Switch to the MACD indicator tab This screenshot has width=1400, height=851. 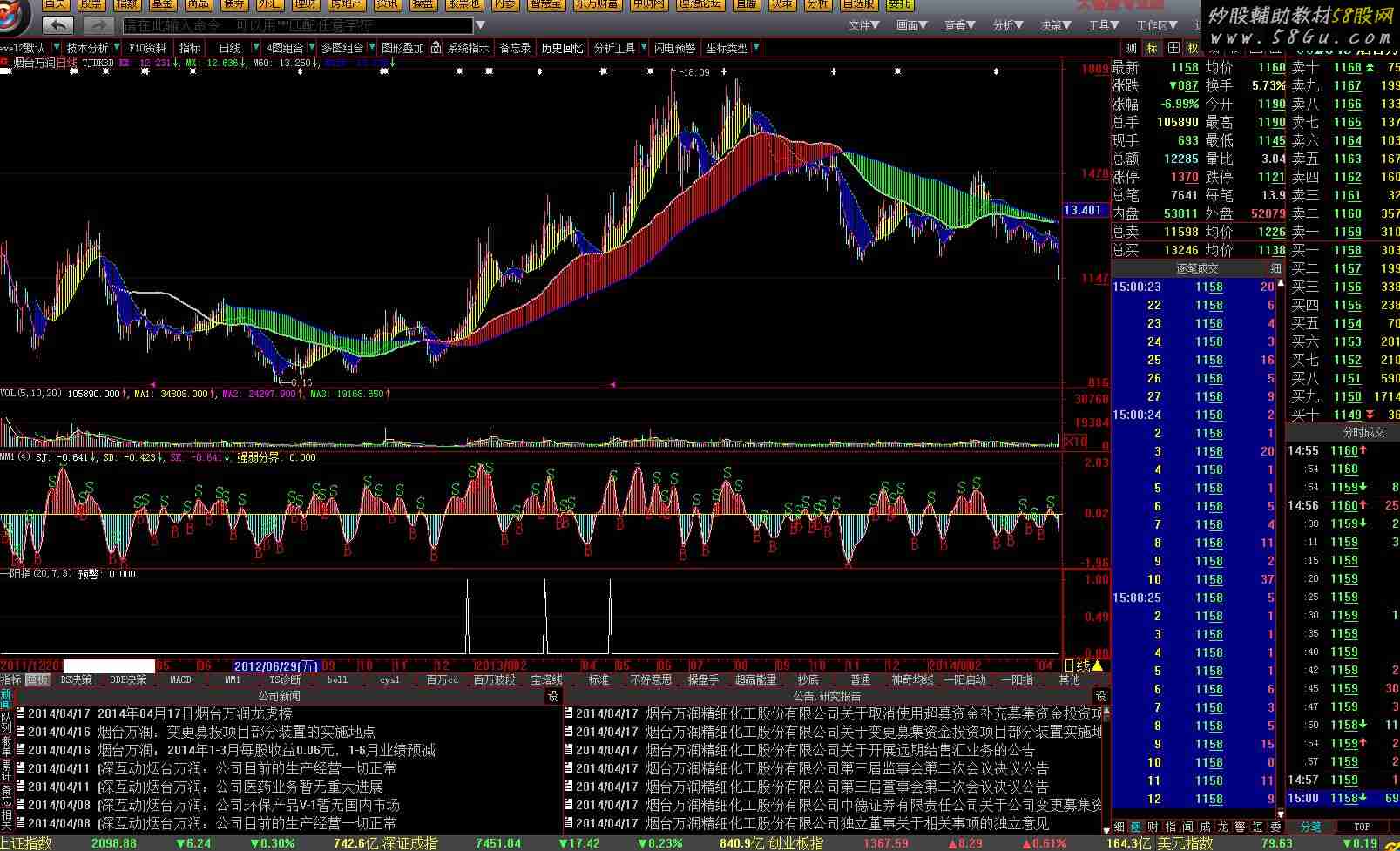click(180, 679)
